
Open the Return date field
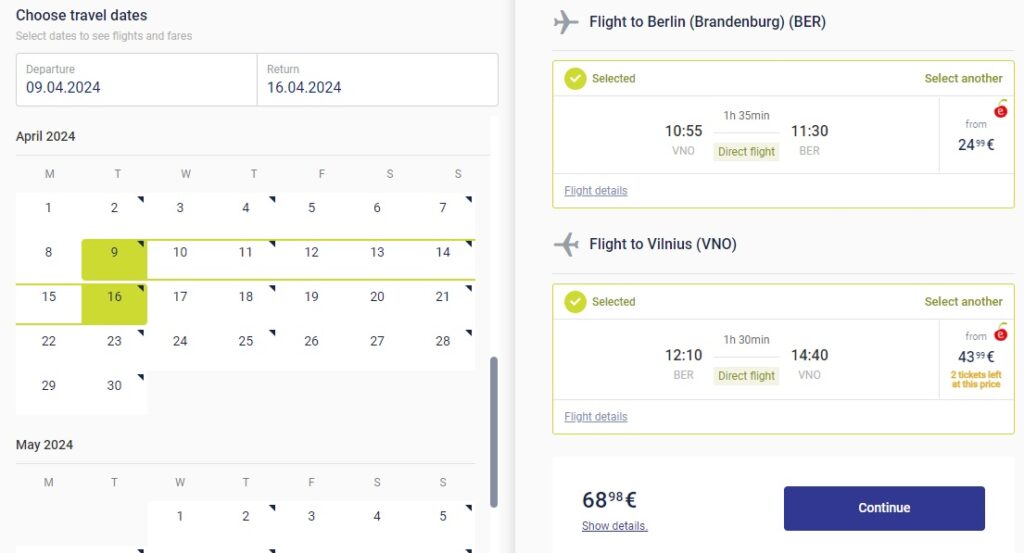[377, 80]
